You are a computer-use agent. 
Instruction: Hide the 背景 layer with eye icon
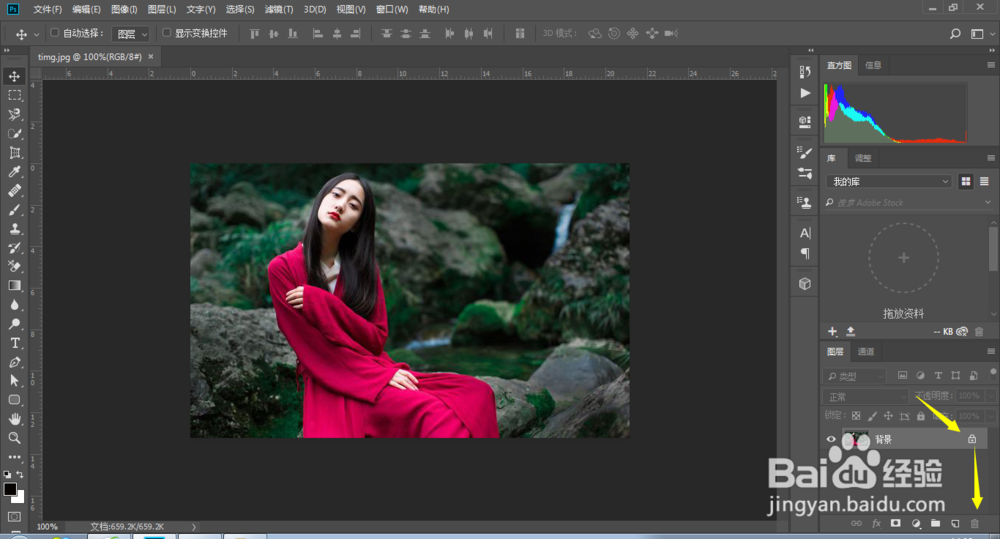pos(830,439)
